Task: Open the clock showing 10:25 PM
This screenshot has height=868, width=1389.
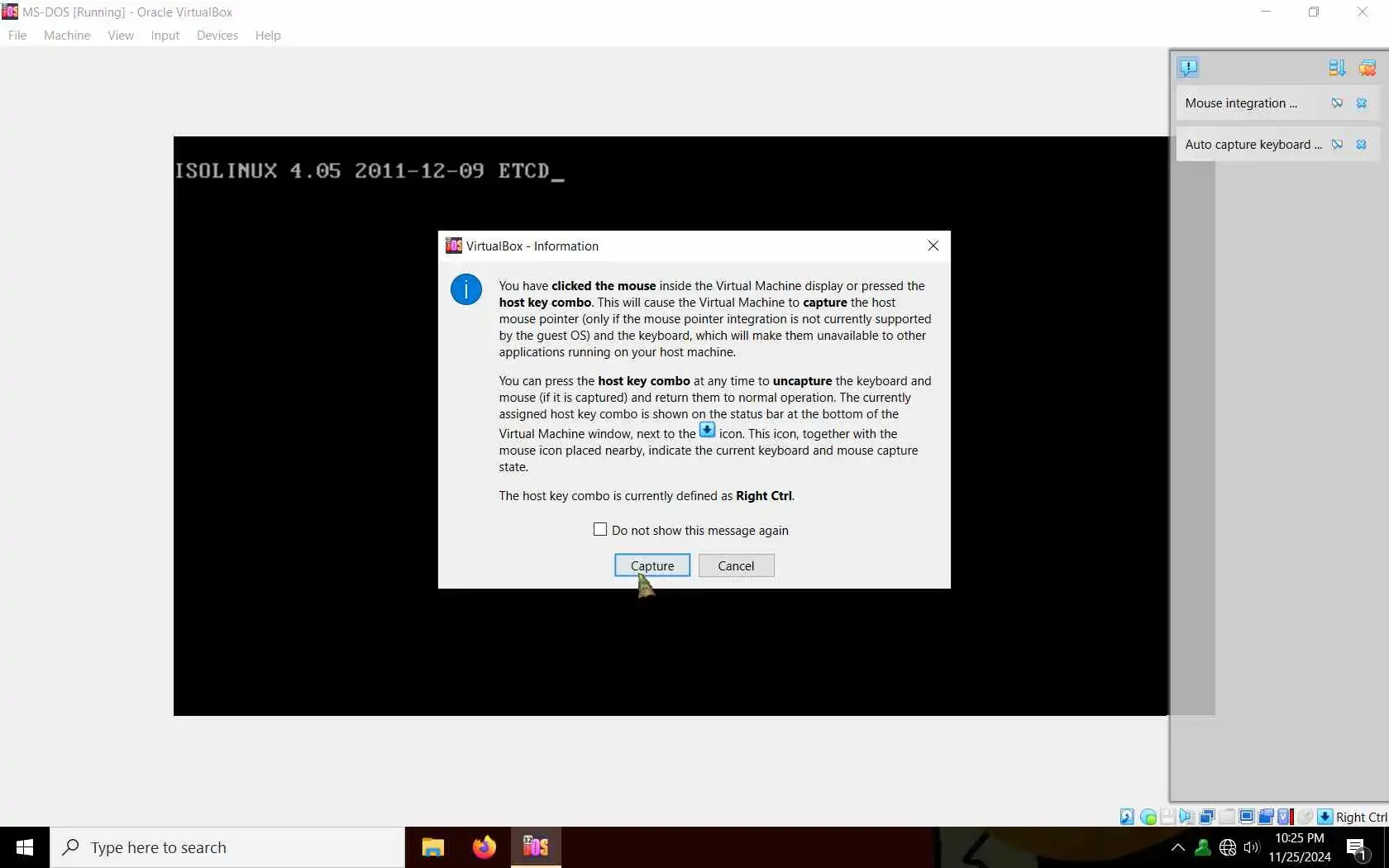Action: (x=1300, y=847)
